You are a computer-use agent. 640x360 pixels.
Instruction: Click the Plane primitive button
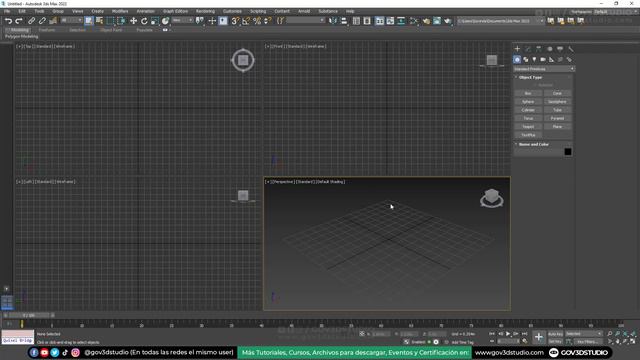pos(557,127)
